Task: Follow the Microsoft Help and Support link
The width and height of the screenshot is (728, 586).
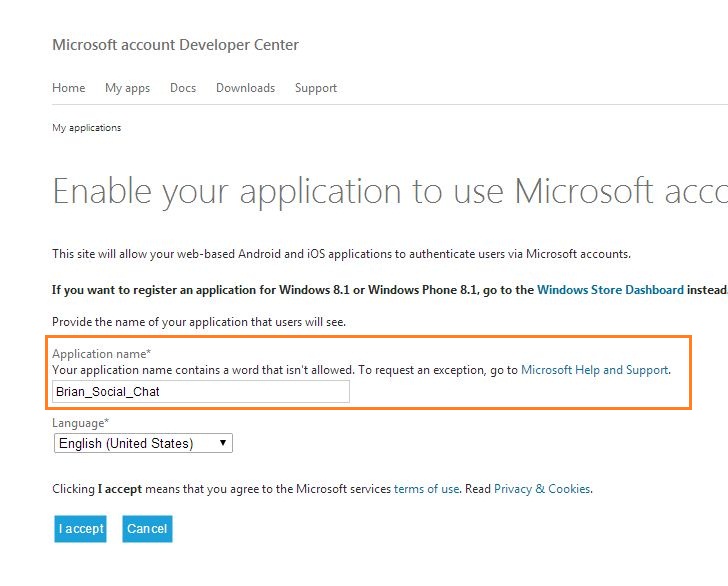Action: click(594, 370)
